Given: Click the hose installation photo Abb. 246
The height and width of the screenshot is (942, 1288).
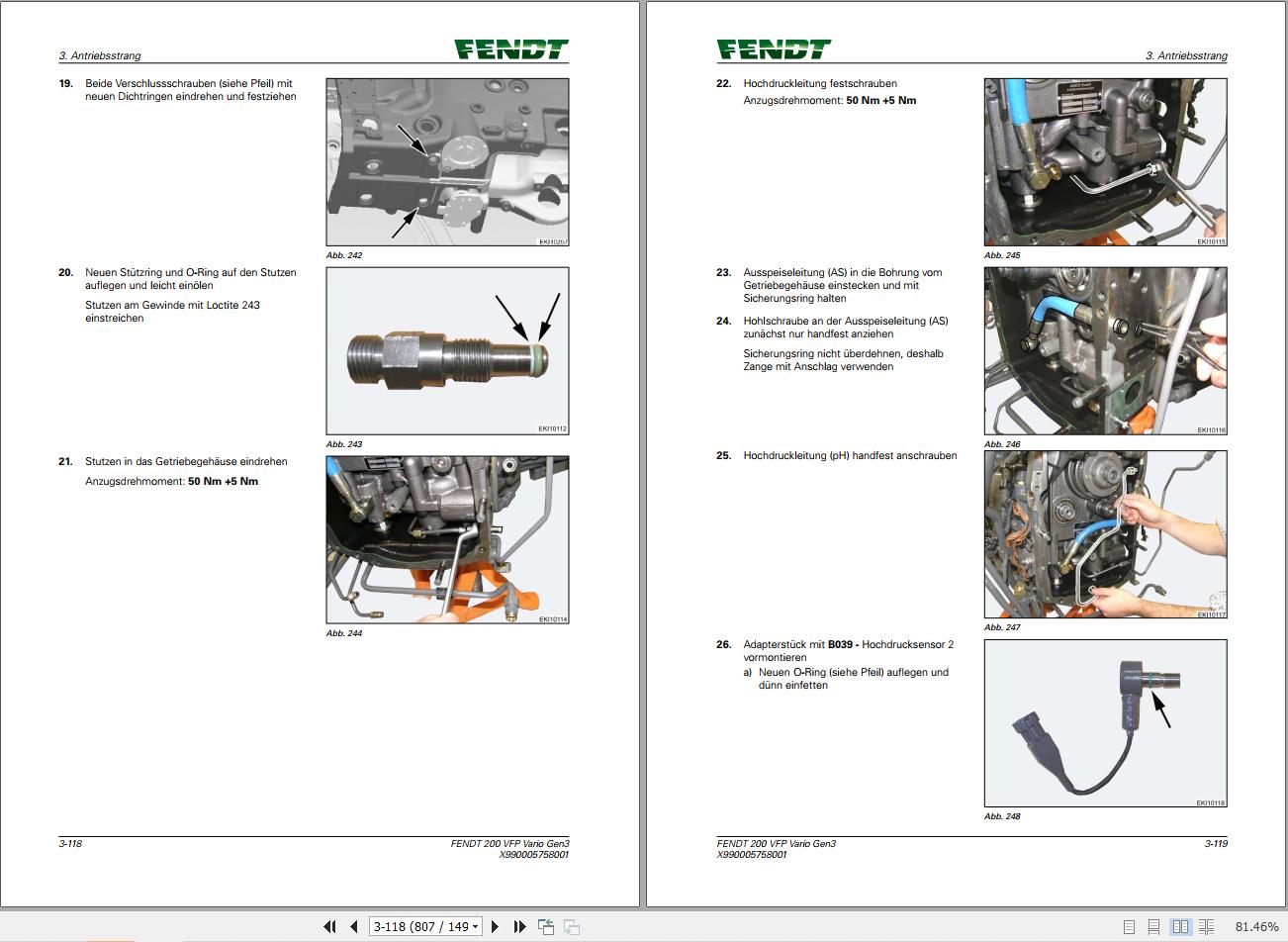Looking at the screenshot, I should [x=1105, y=351].
